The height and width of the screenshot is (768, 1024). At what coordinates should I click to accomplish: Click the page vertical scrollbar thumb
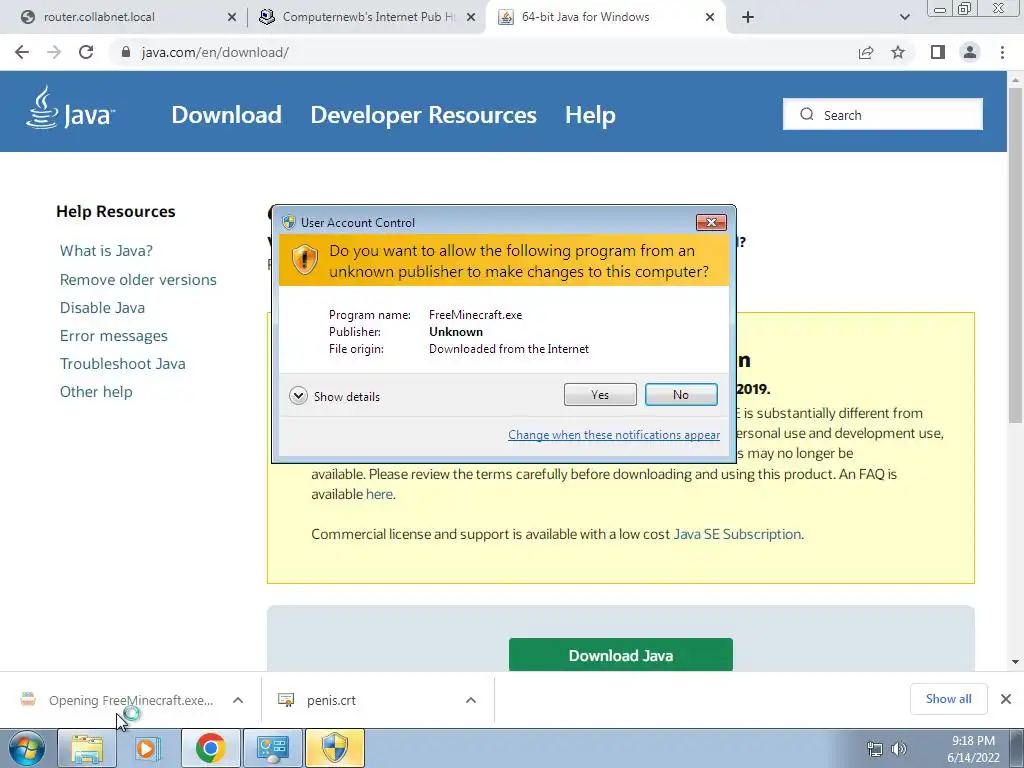(x=1015, y=255)
